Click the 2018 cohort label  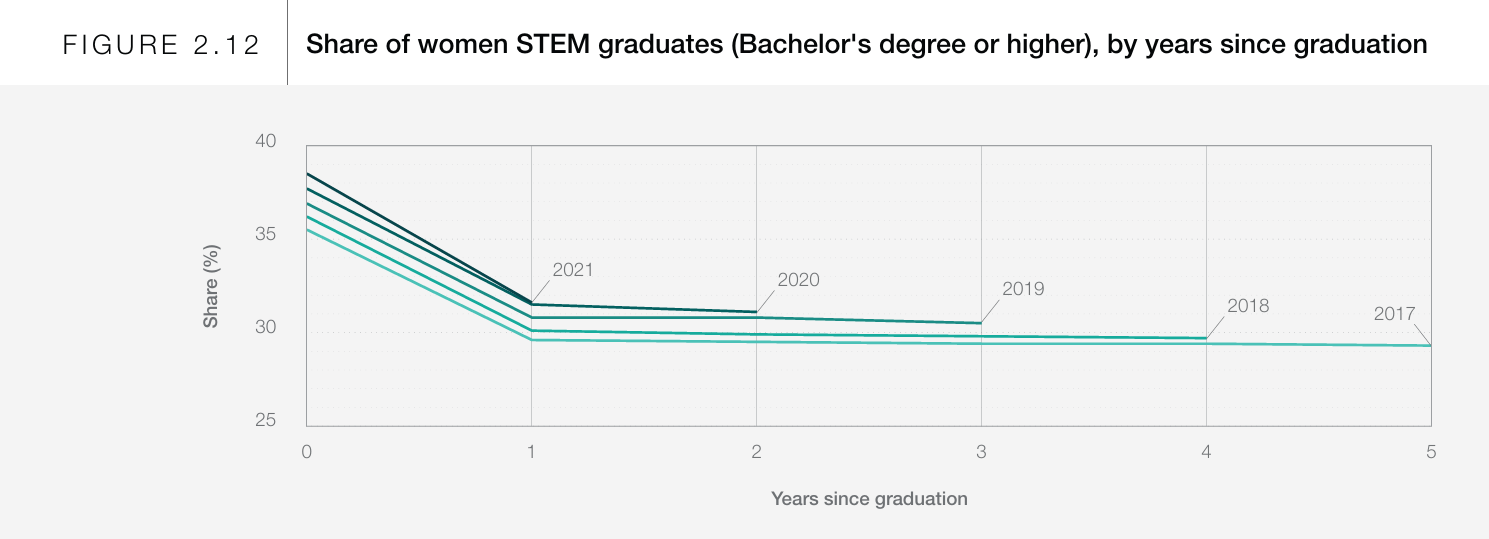click(x=1247, y=306)
